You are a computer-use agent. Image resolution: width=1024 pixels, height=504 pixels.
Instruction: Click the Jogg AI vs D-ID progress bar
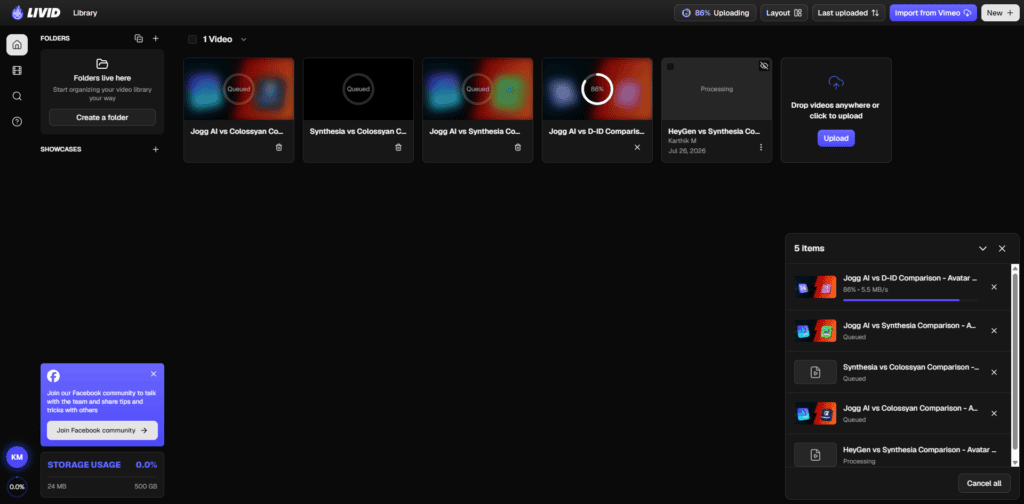910,300
